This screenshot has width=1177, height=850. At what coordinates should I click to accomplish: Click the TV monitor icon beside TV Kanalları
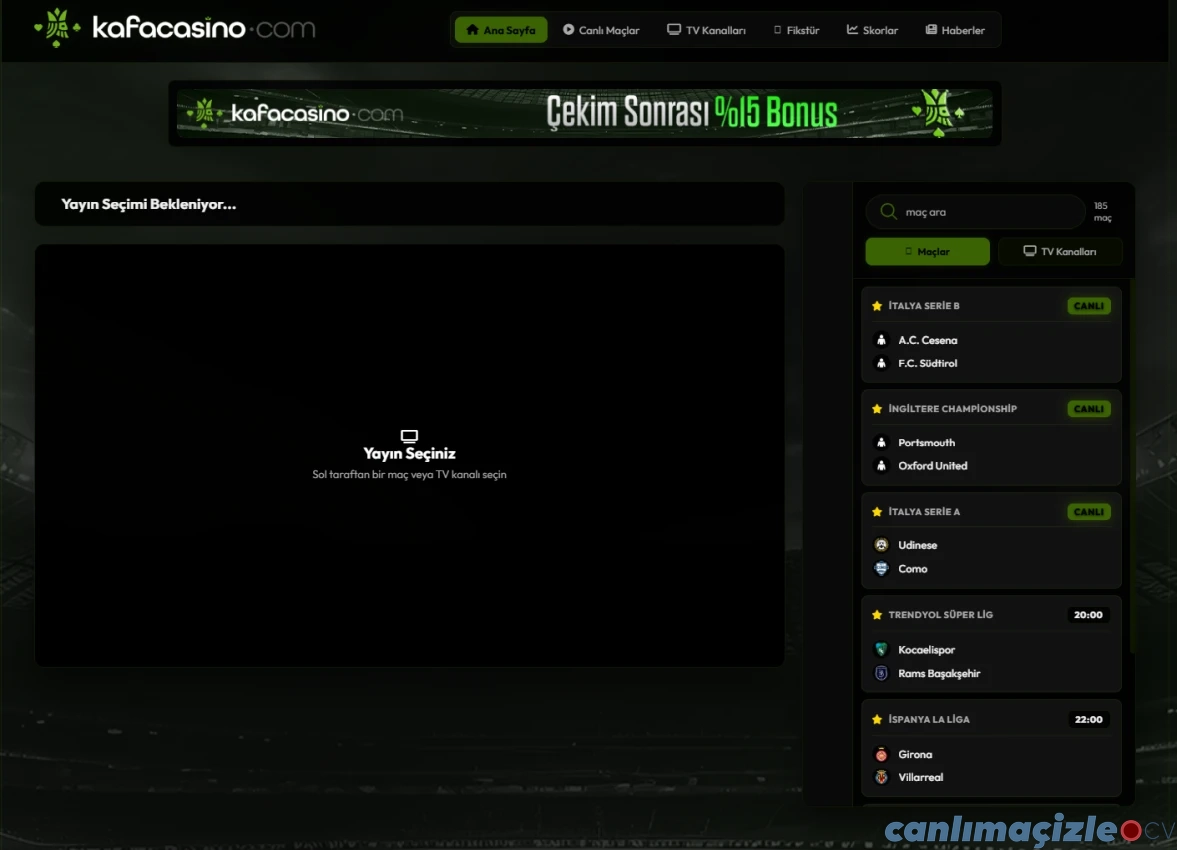click(672, 30)
